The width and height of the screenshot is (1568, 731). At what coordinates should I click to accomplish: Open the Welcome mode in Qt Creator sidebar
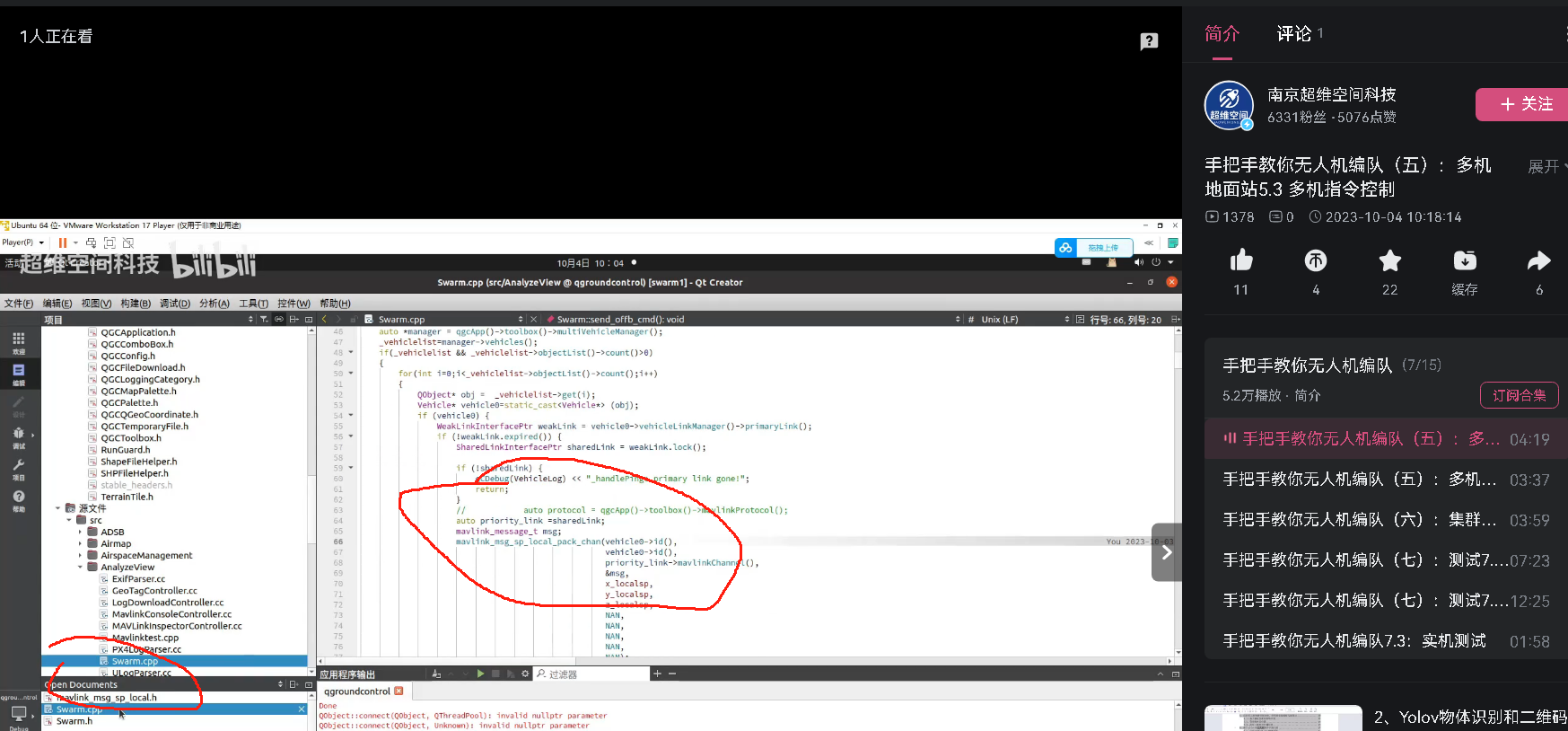click(x=19, y=342)
